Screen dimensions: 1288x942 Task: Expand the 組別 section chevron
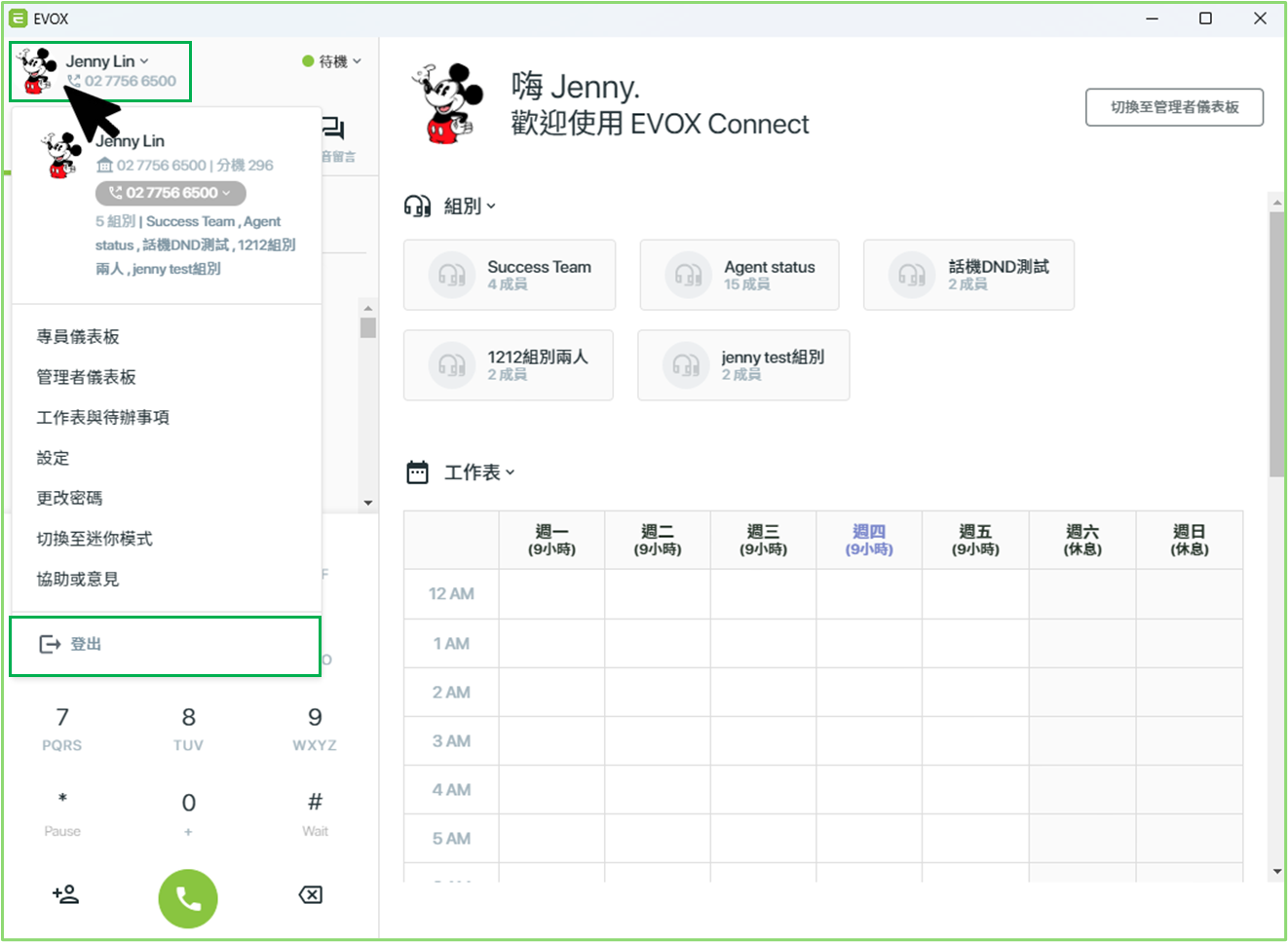(x=491, y=206)
